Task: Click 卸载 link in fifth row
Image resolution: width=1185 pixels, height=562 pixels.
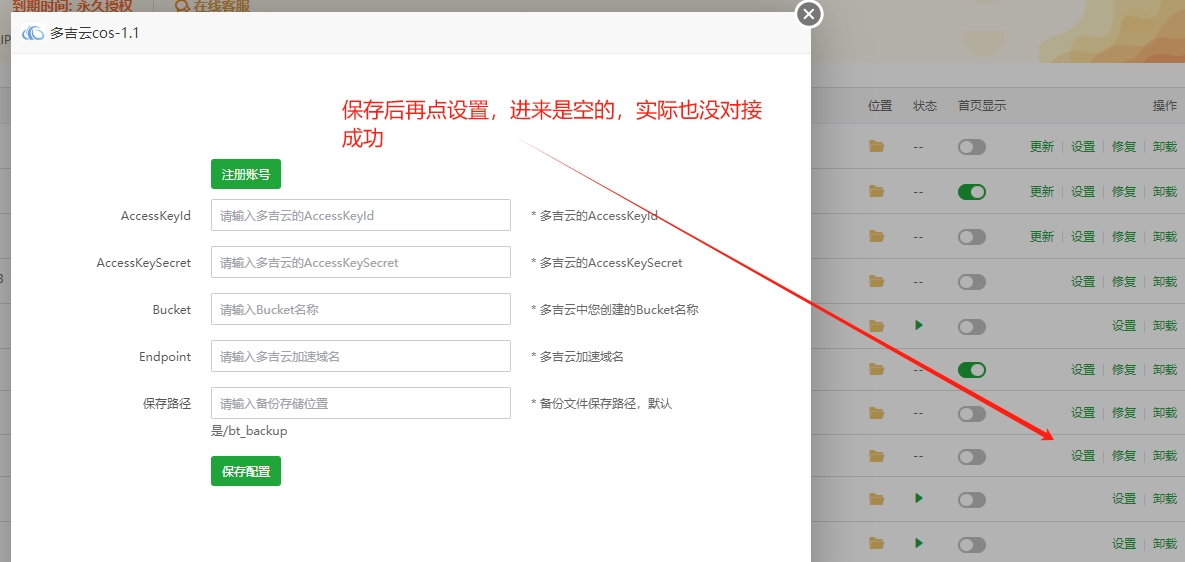Action: [x=1165, y=326]
